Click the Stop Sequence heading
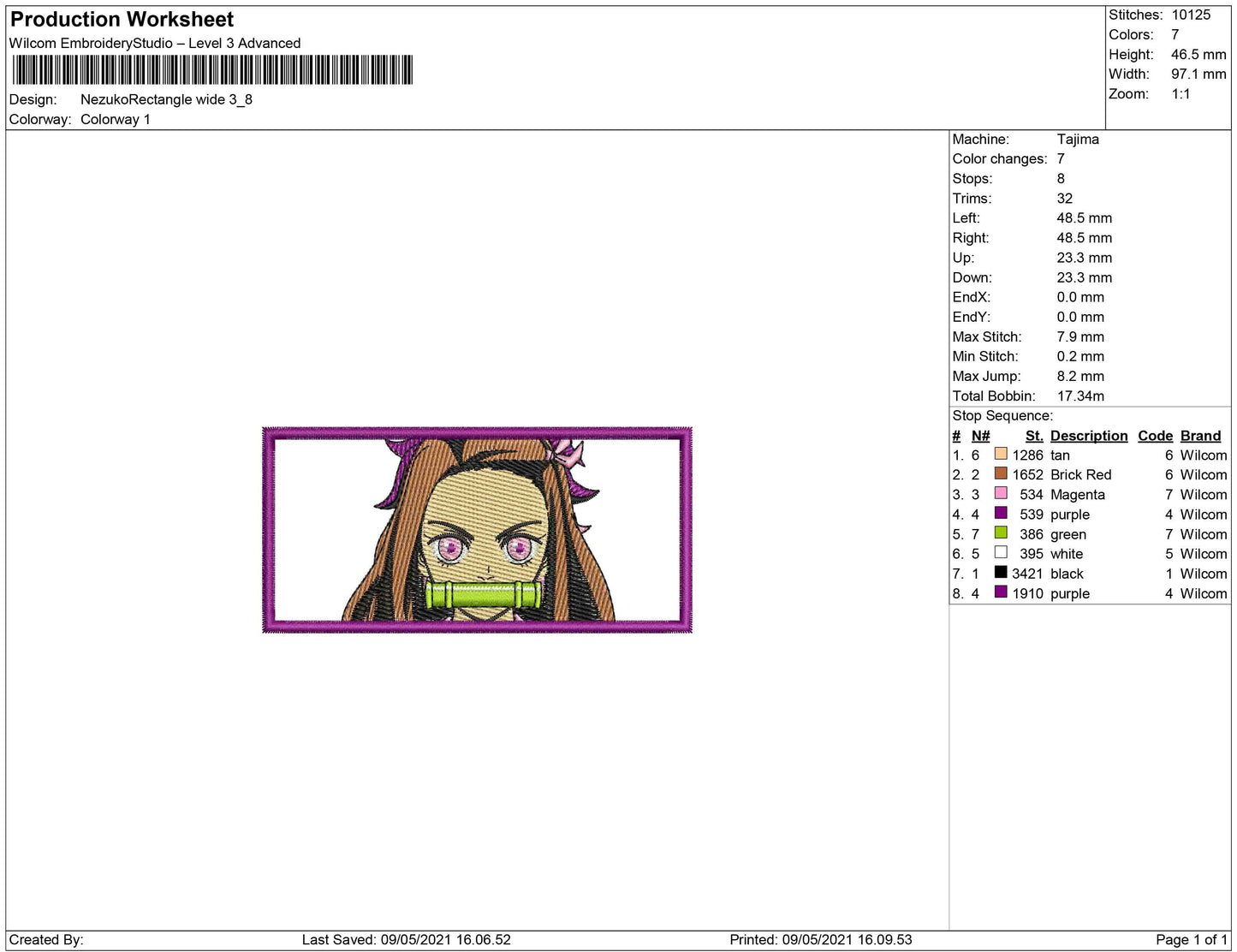The image size is (1237, 952). tap(1002, 415)
